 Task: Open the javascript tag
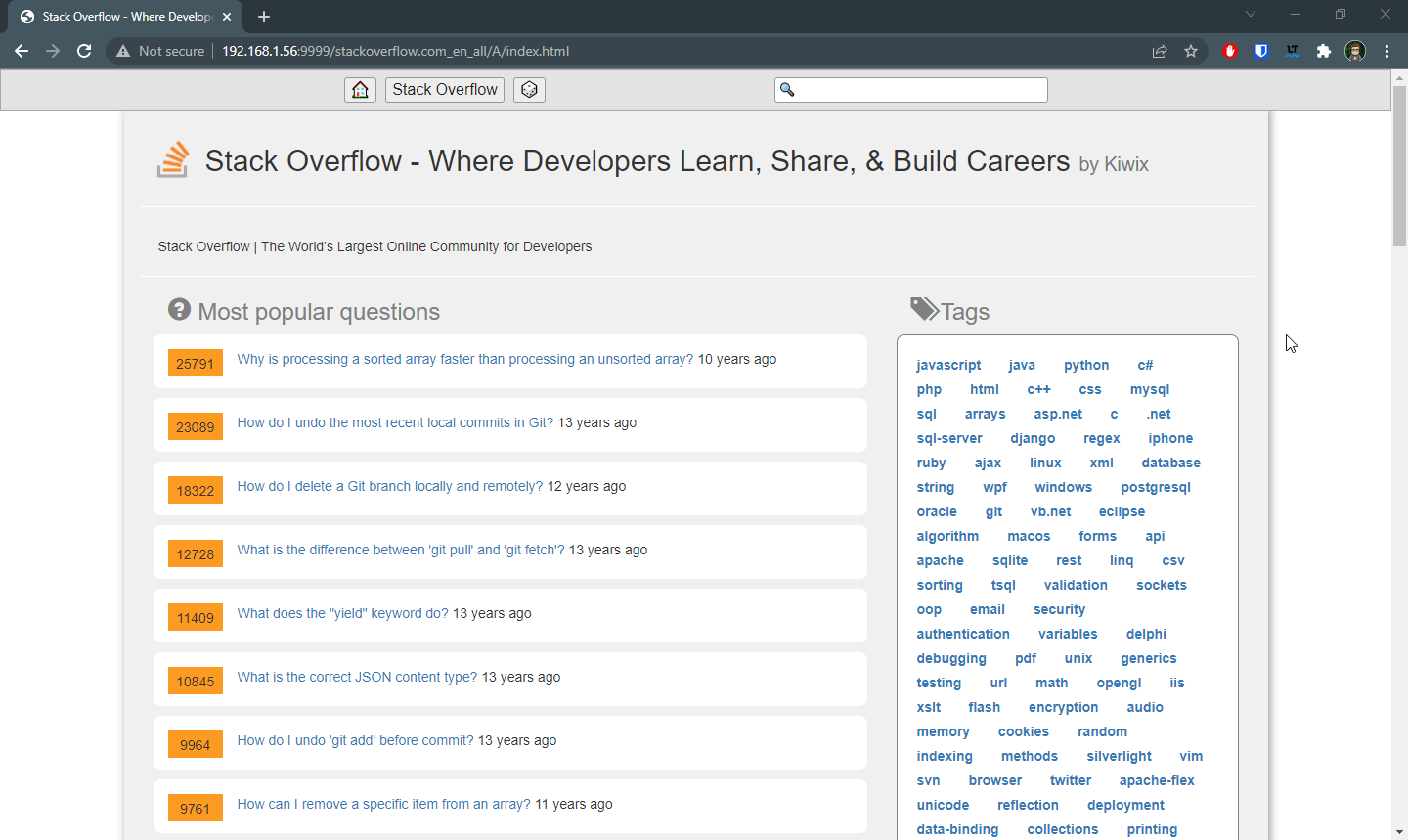coord(948,365)
